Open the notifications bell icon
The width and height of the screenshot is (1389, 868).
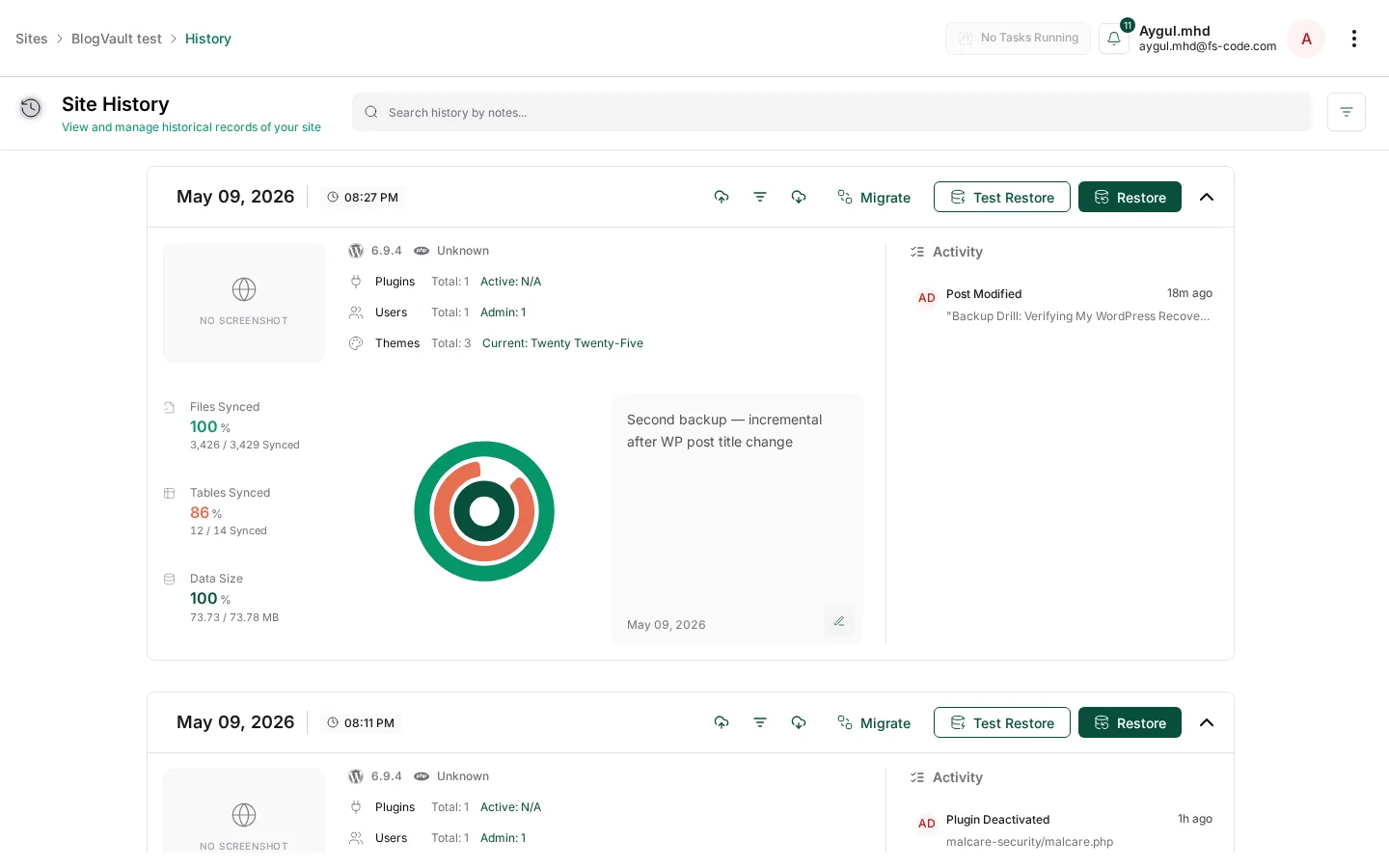click(1114, 39)
